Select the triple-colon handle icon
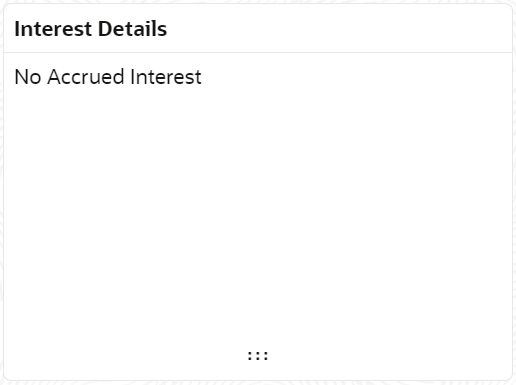 (x=258, y=356)
